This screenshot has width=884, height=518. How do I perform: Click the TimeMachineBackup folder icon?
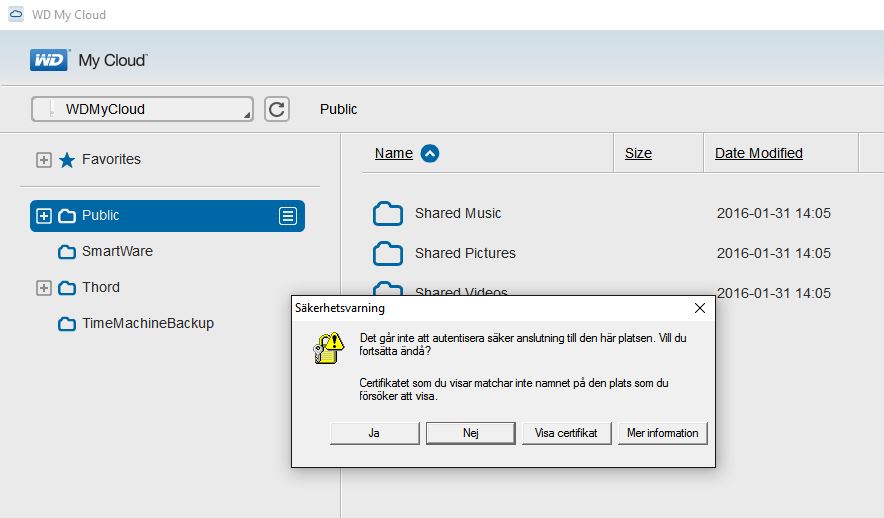click(x=67, y=324)
